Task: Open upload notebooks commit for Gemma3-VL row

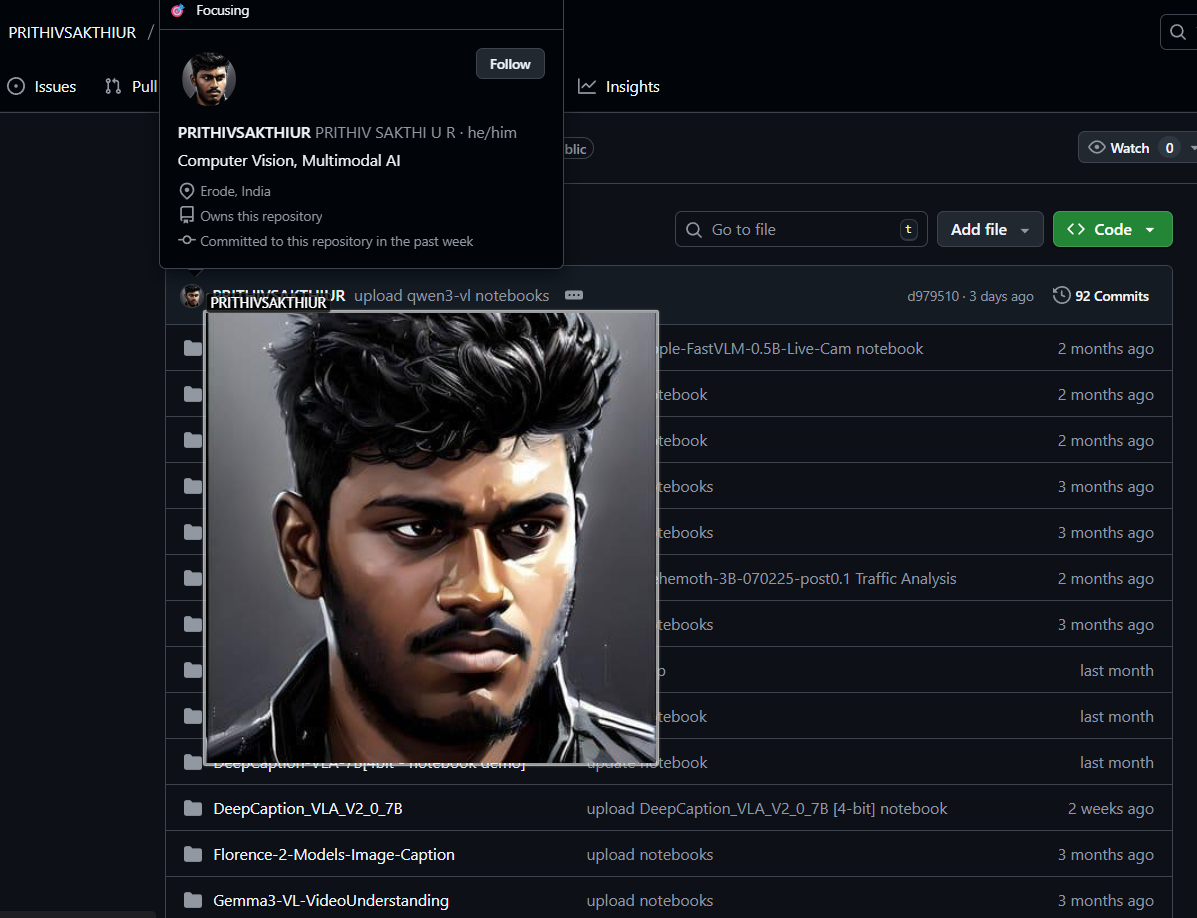Action: 650,900
